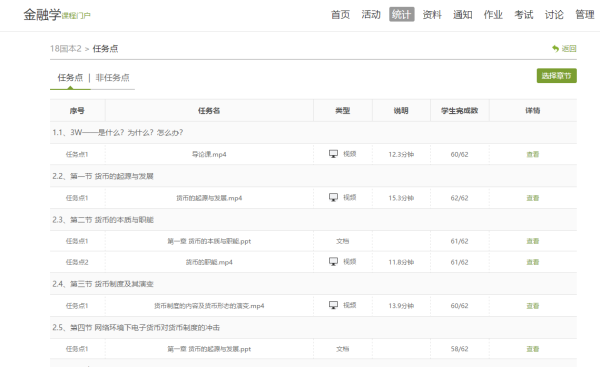Click the 12.3分钟 duration value

point(401,154)
